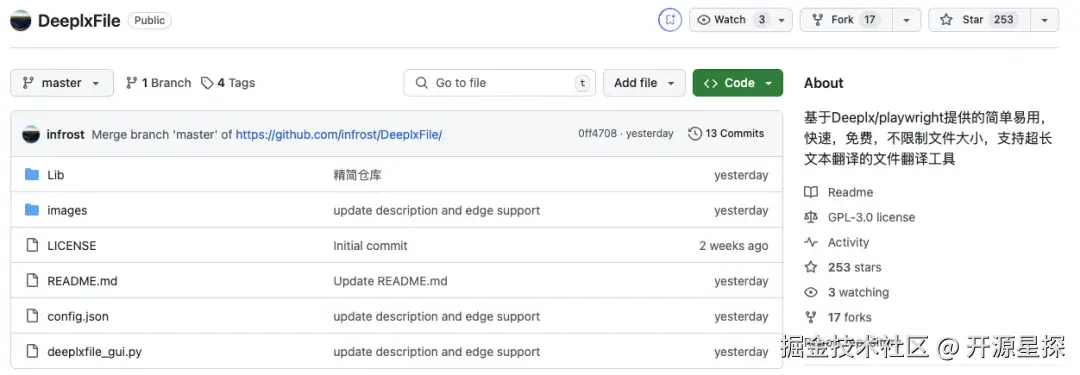1080x375 pixels.
Task: Open the images folder name
Action: click(x=67, y=210)
